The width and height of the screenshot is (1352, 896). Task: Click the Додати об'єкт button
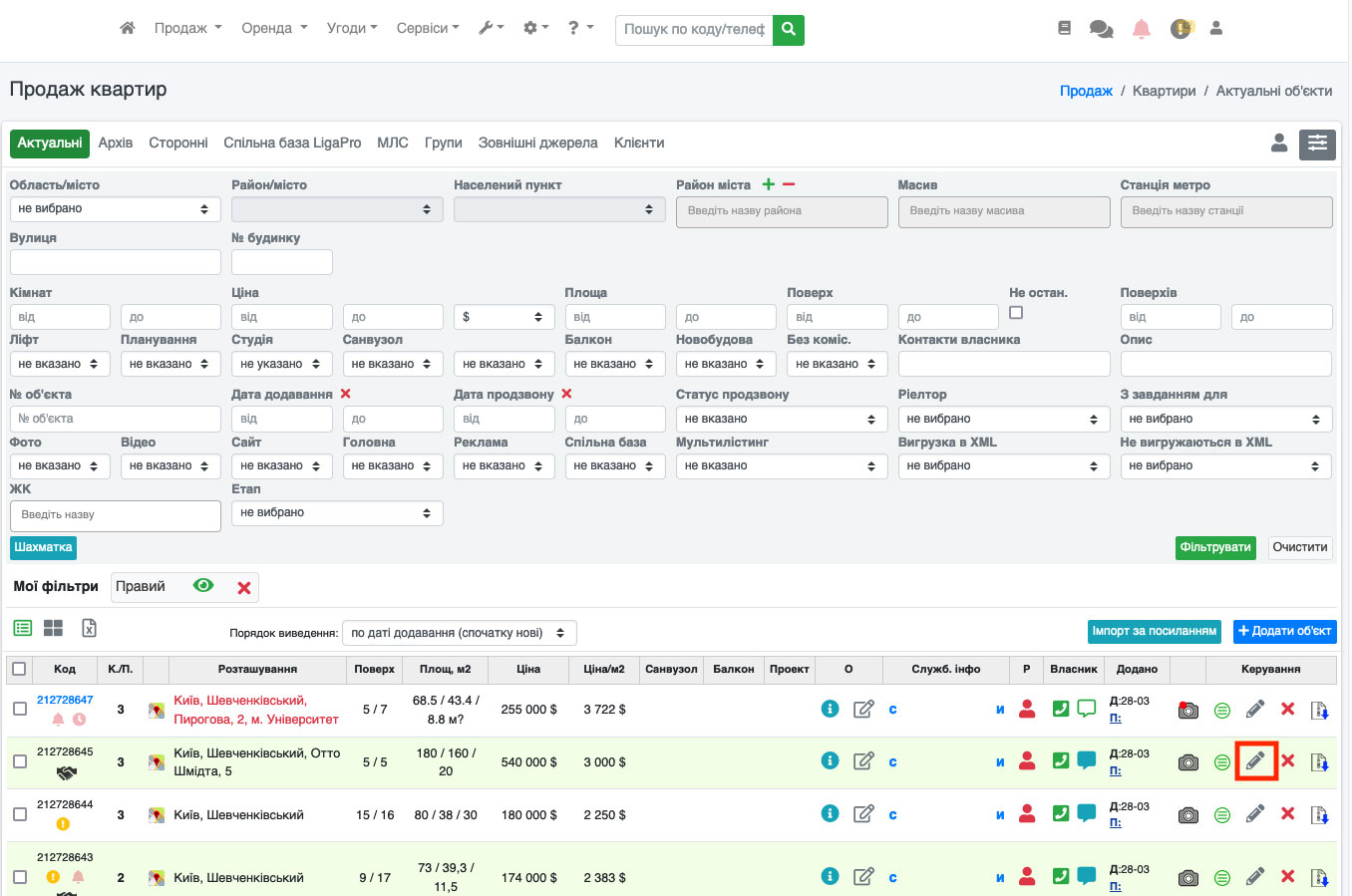click(x=1284, y=631)
